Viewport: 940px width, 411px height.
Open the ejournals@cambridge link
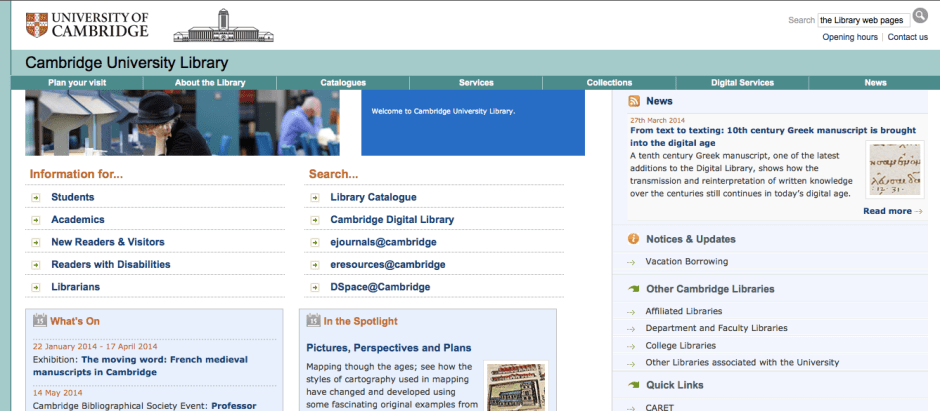pyautogui.click(x=384, y=242)
